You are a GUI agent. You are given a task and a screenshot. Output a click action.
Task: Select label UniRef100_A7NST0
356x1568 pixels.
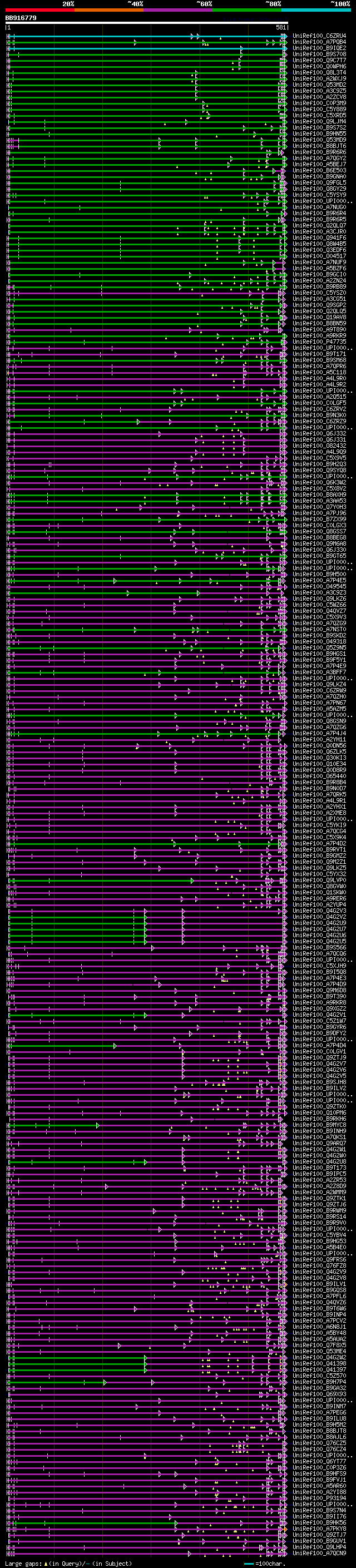tap(319, 630)
